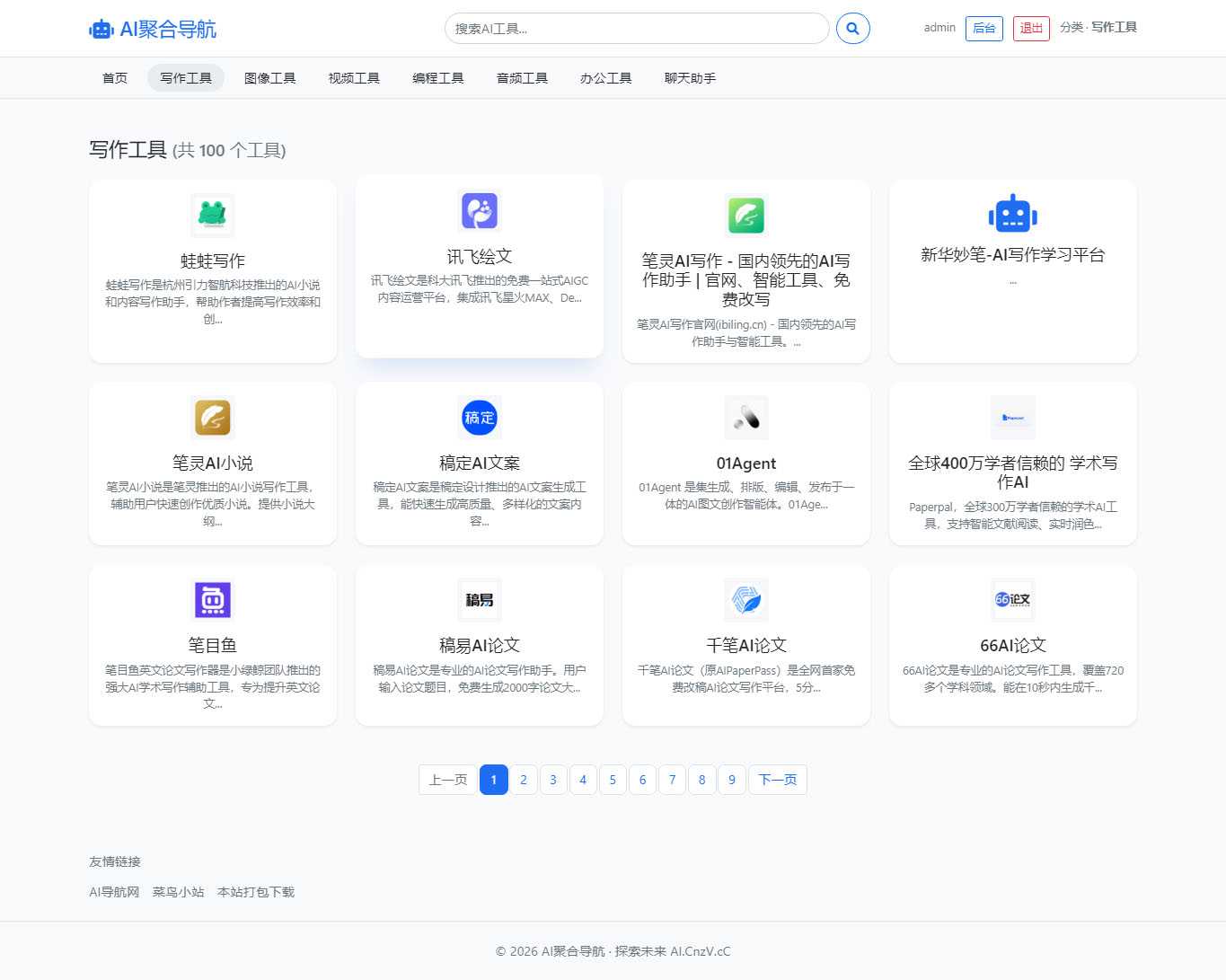The image size is (1226, 980).
Task: Click the search input field
Action: (637, 28)
